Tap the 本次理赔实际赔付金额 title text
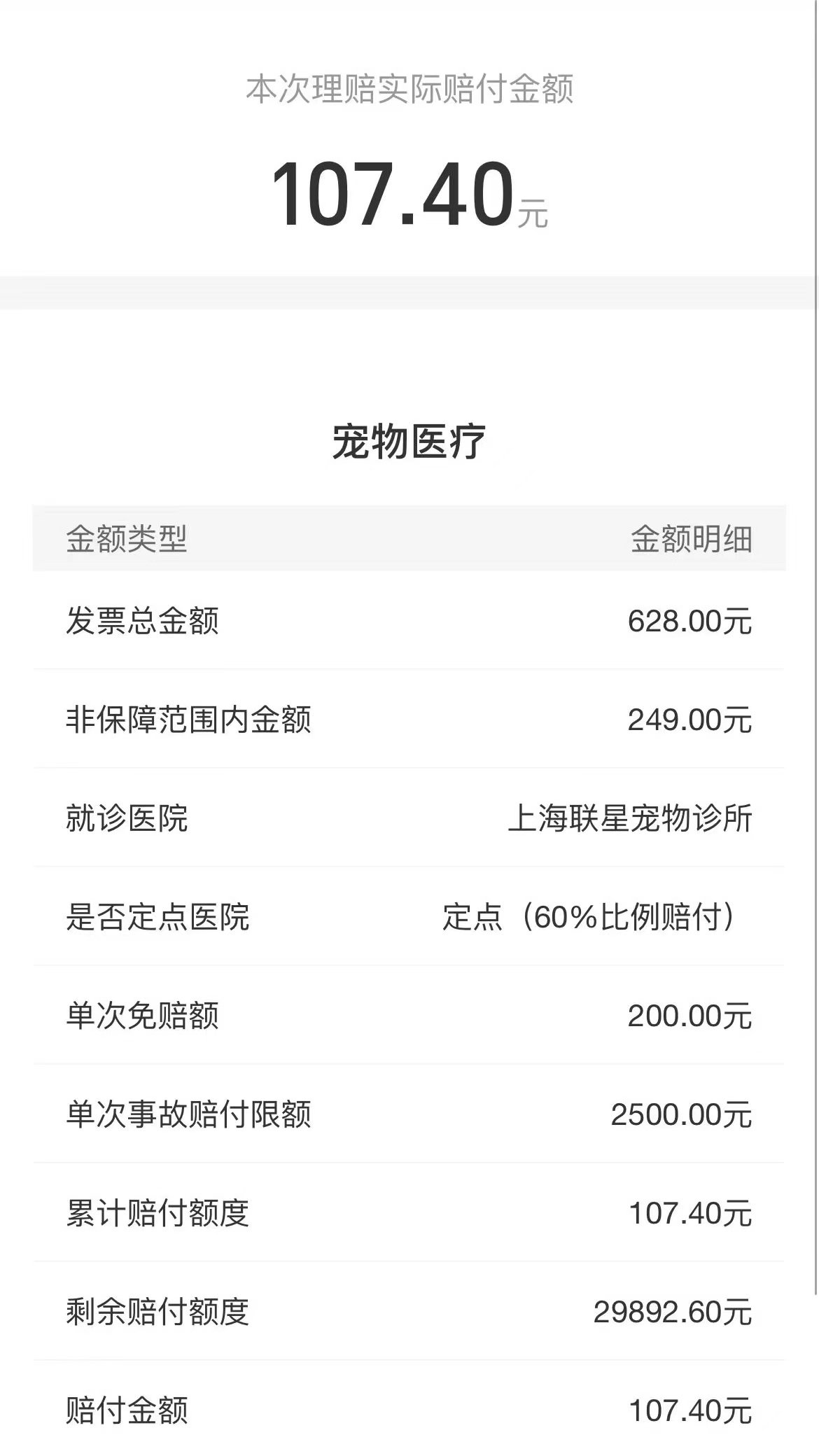This screenshot has height=1456, width=819. click(x=409, y=90)
